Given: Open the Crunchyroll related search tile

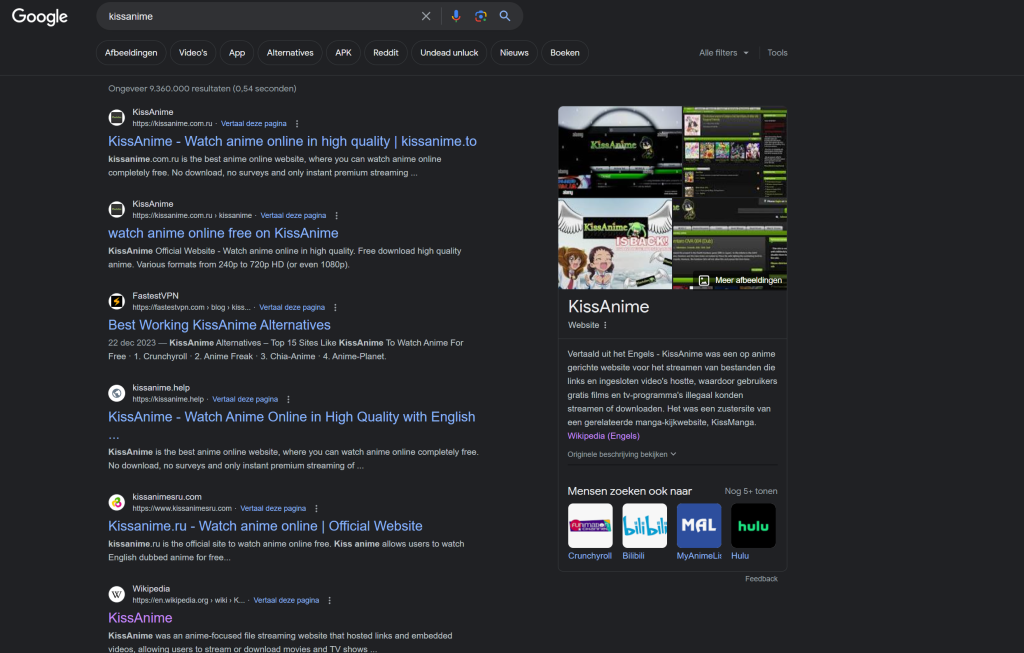Looking at the screenshot, I should pos(590,532).
